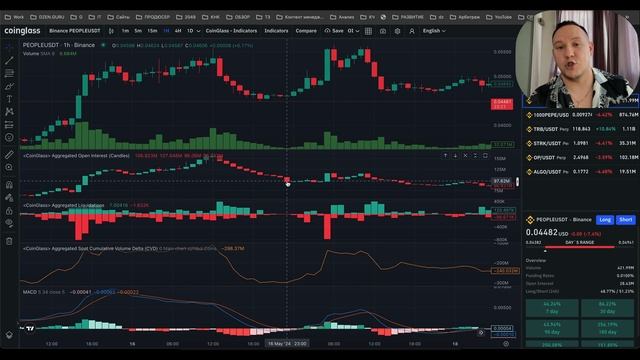Click the blue Short button

pos(626,220)
